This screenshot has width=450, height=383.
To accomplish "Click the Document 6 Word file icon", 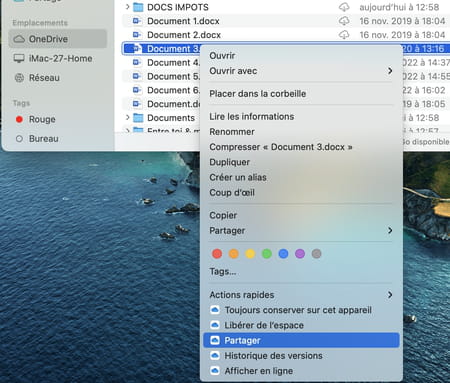I will [x=136, y=90].
